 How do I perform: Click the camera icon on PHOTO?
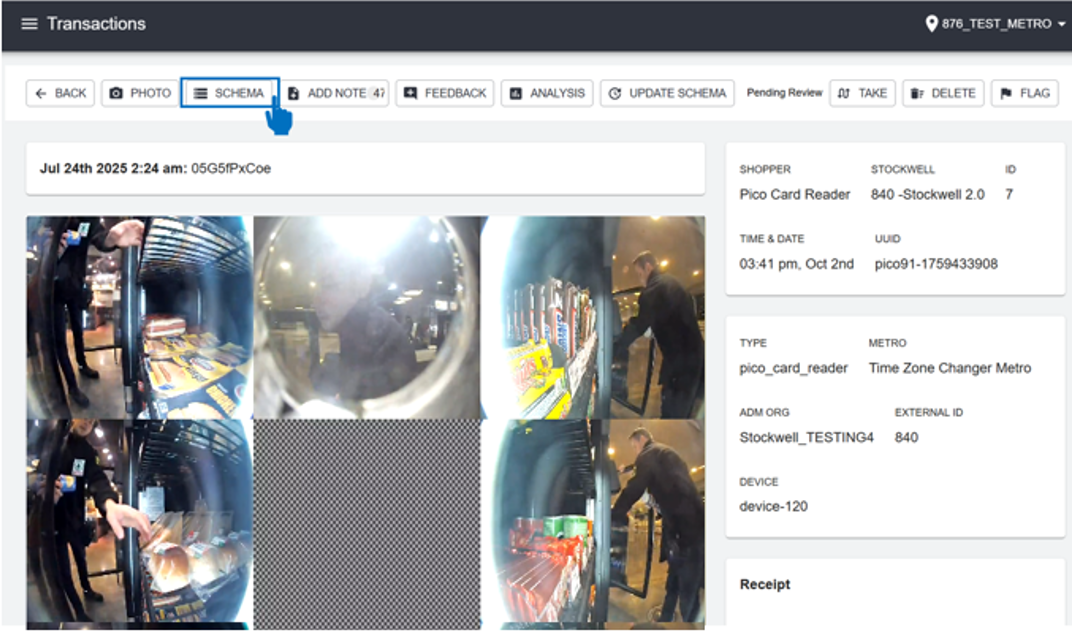click(x=116, y=93)
